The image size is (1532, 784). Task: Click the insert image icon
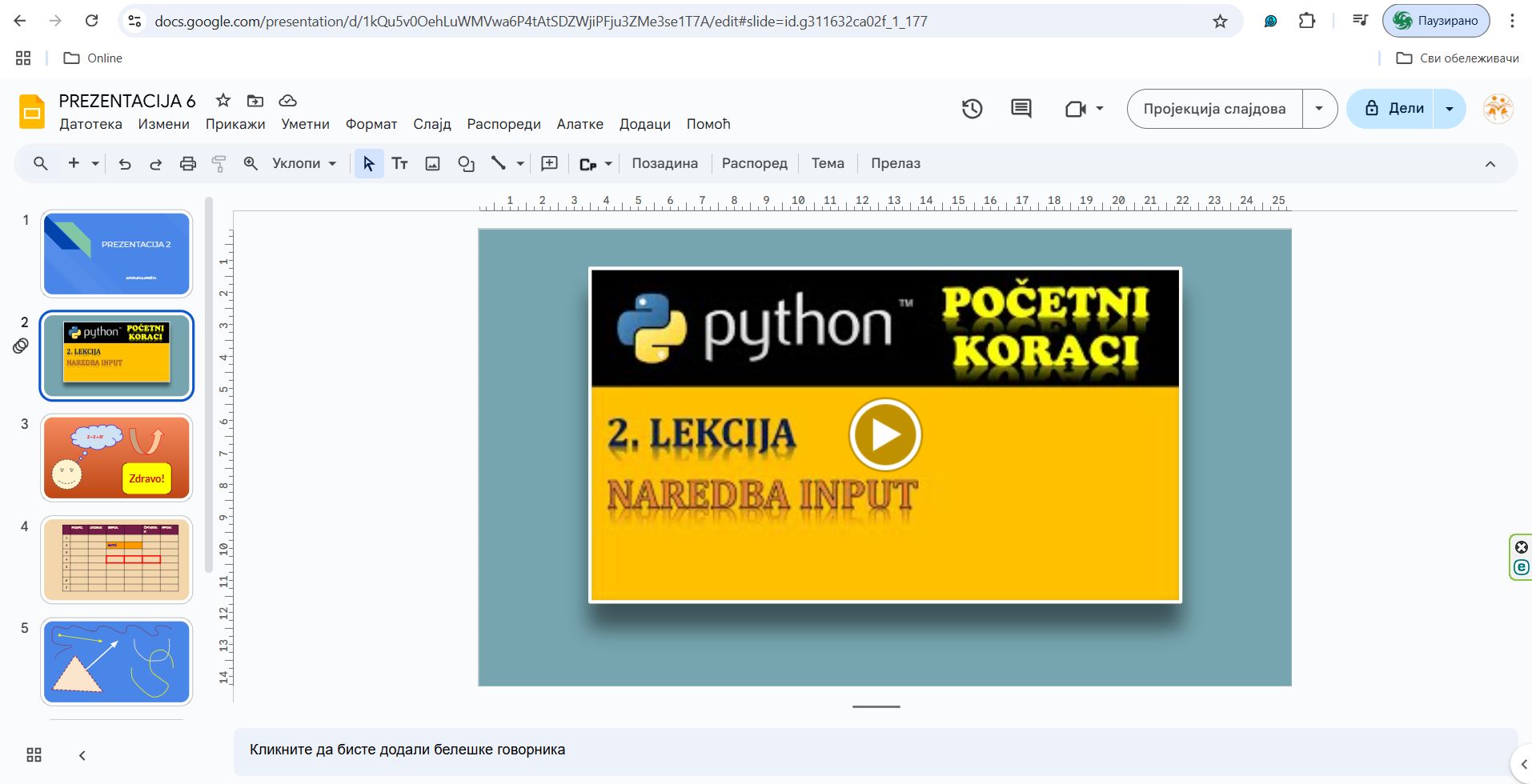point(432,164)
